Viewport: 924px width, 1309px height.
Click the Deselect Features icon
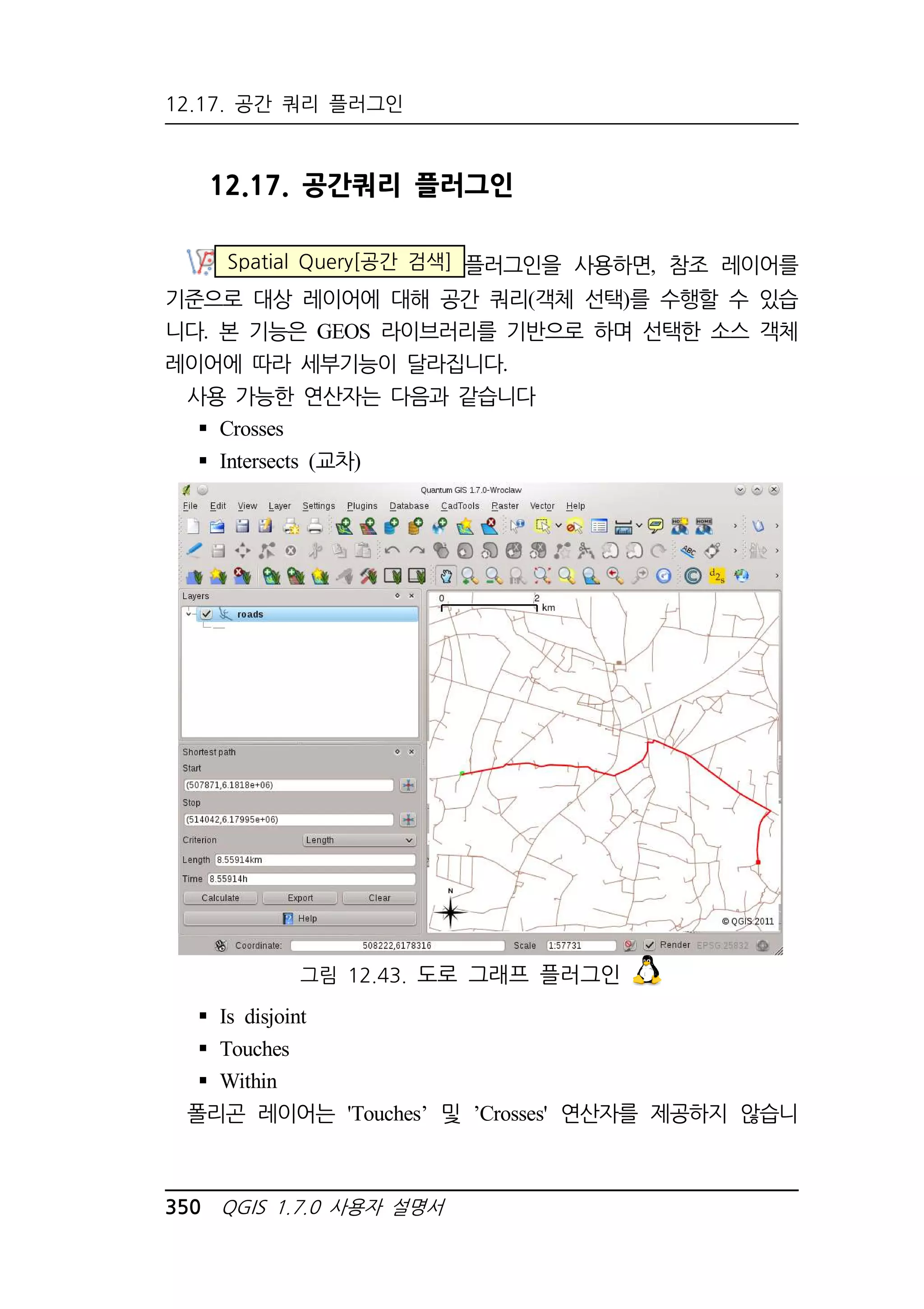click(x=575, y=526)
